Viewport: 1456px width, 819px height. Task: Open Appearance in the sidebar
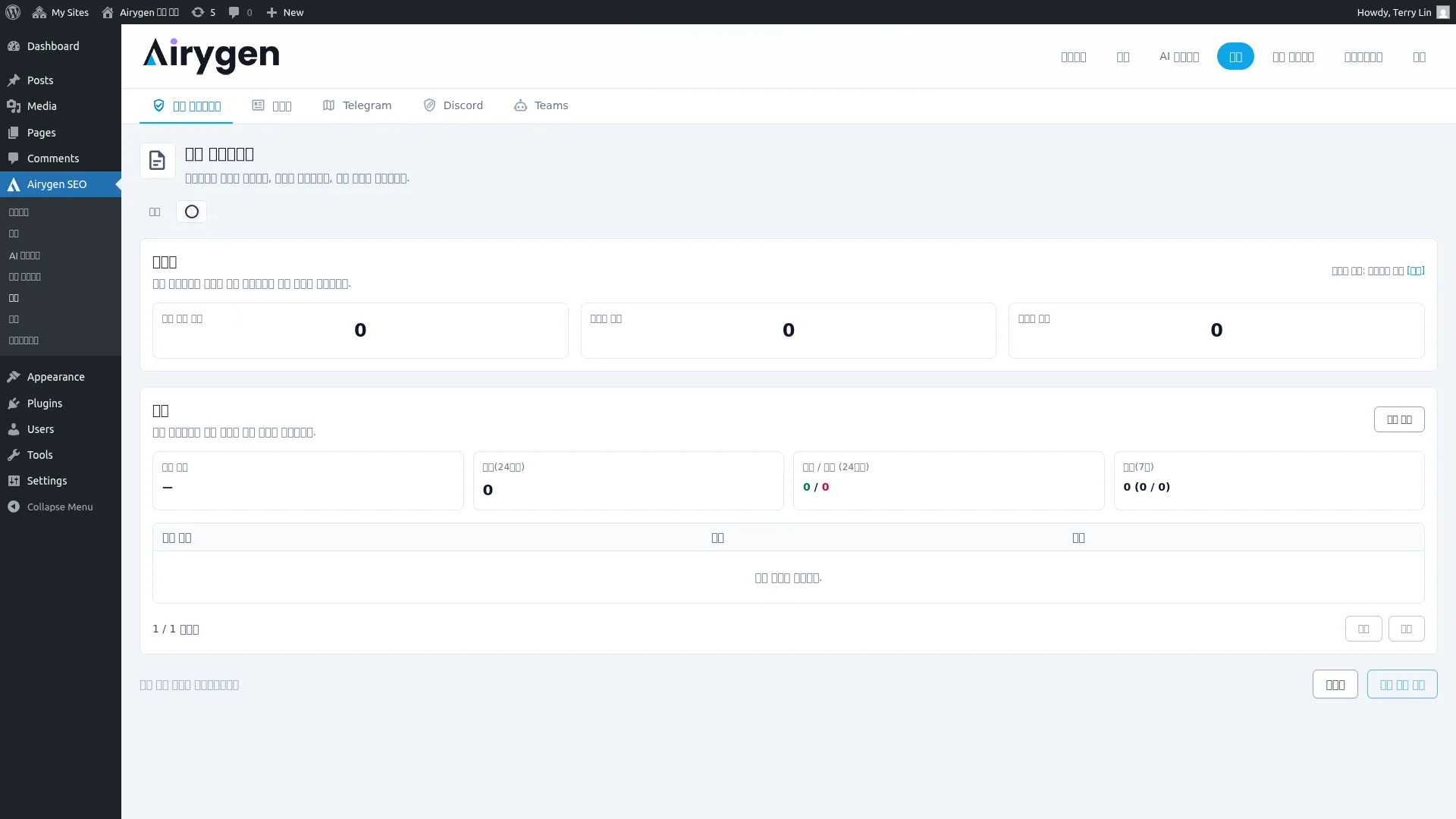[x=55, y=377]
